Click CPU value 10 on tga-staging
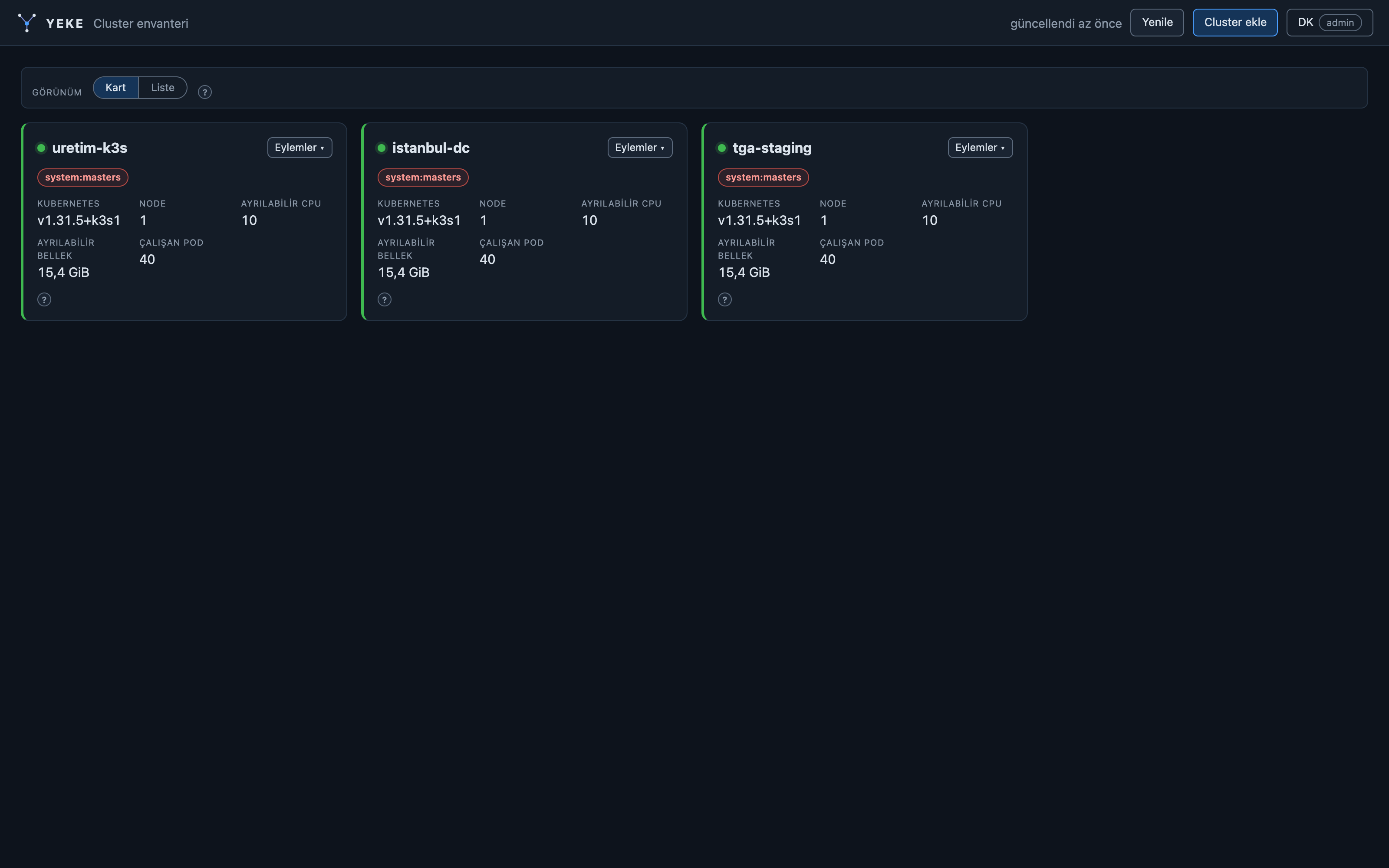The height and width of the screenshot is (868, 1389). pos(930,220)
